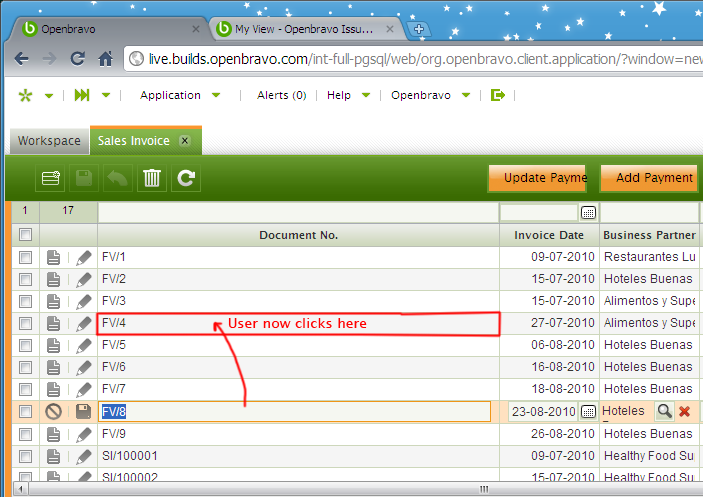Open form view icon for SI/100001
This screenshot has width=703, height=497.
(53, 456)
